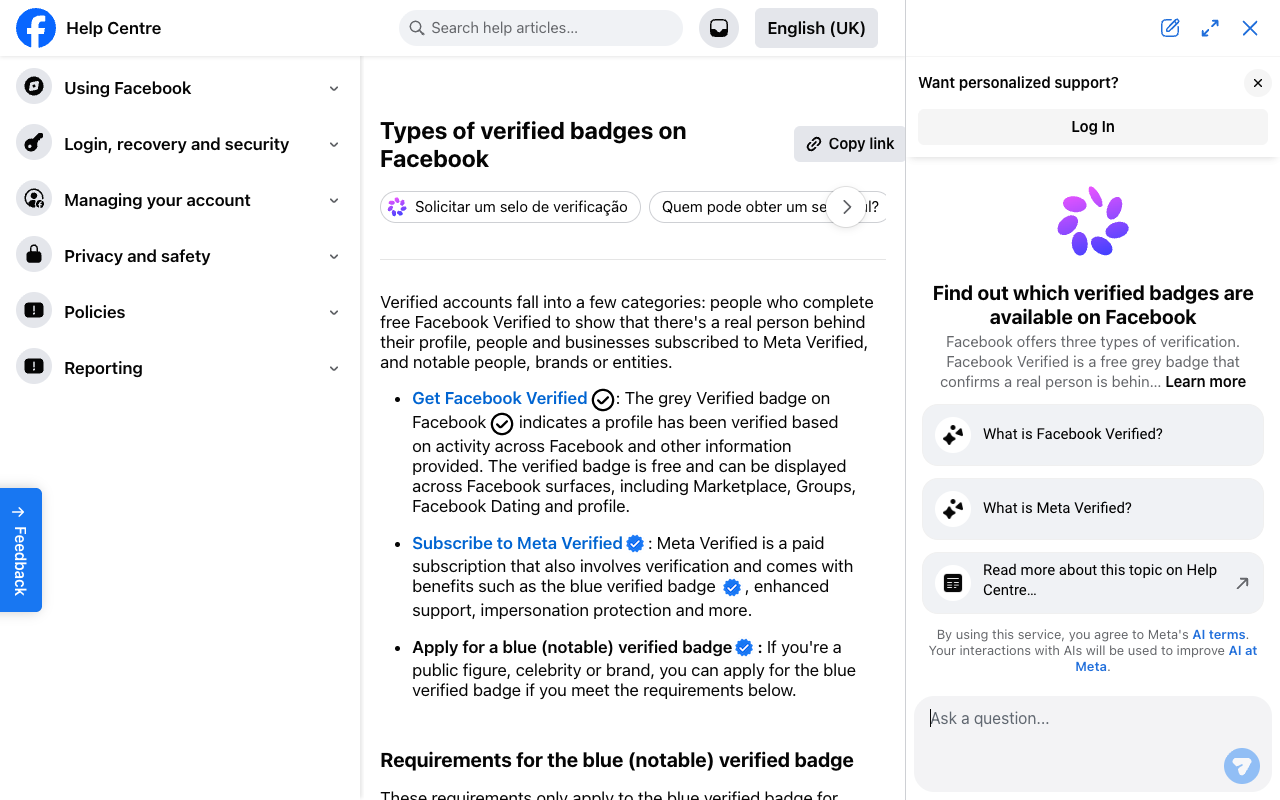The image size is (1280, 800).
Task: Expand the Reporting chevron
Action: point(334,368)
